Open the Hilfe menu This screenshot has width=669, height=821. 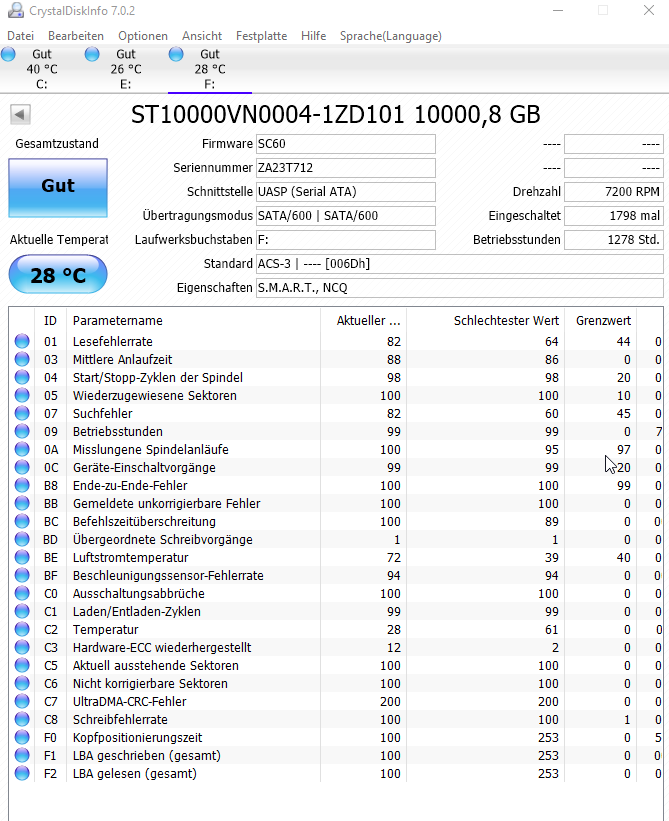(x=314, y=36)
